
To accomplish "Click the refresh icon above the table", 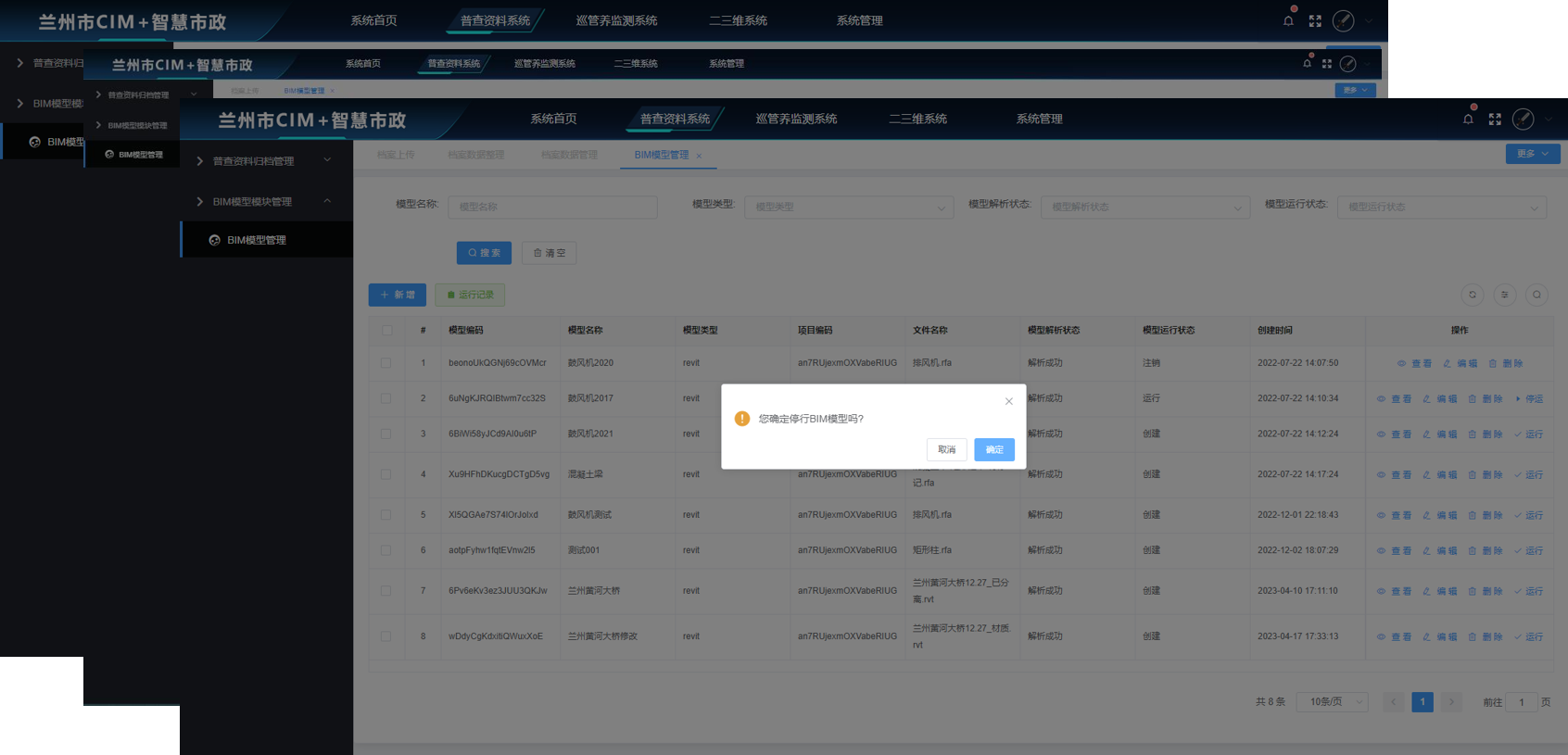I will tap(1472, 295).
